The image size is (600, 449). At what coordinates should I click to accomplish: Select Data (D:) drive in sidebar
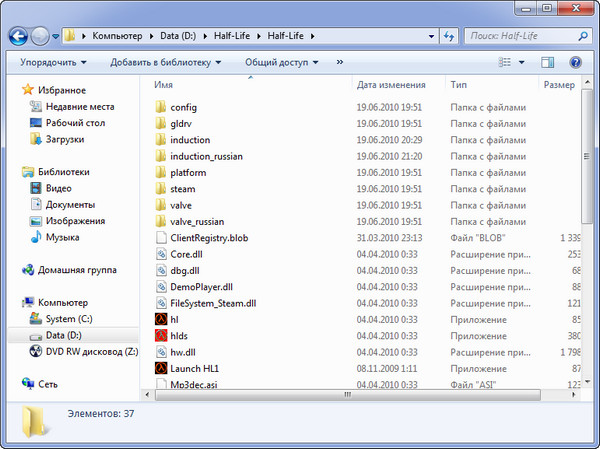tap(64, 335)
